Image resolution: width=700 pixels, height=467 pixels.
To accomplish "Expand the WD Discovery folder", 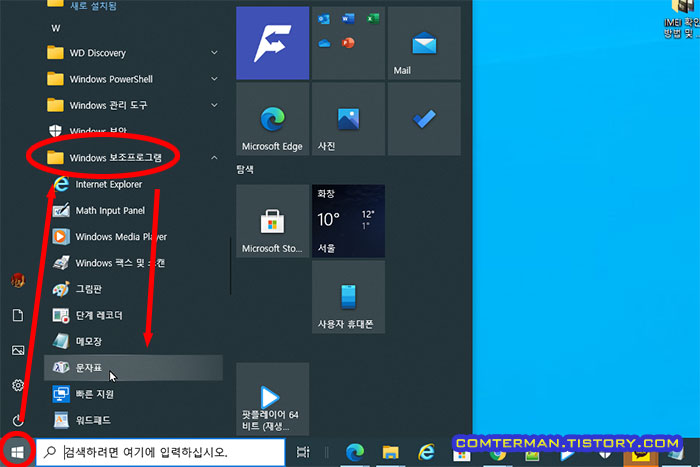I will pos(133,53).
